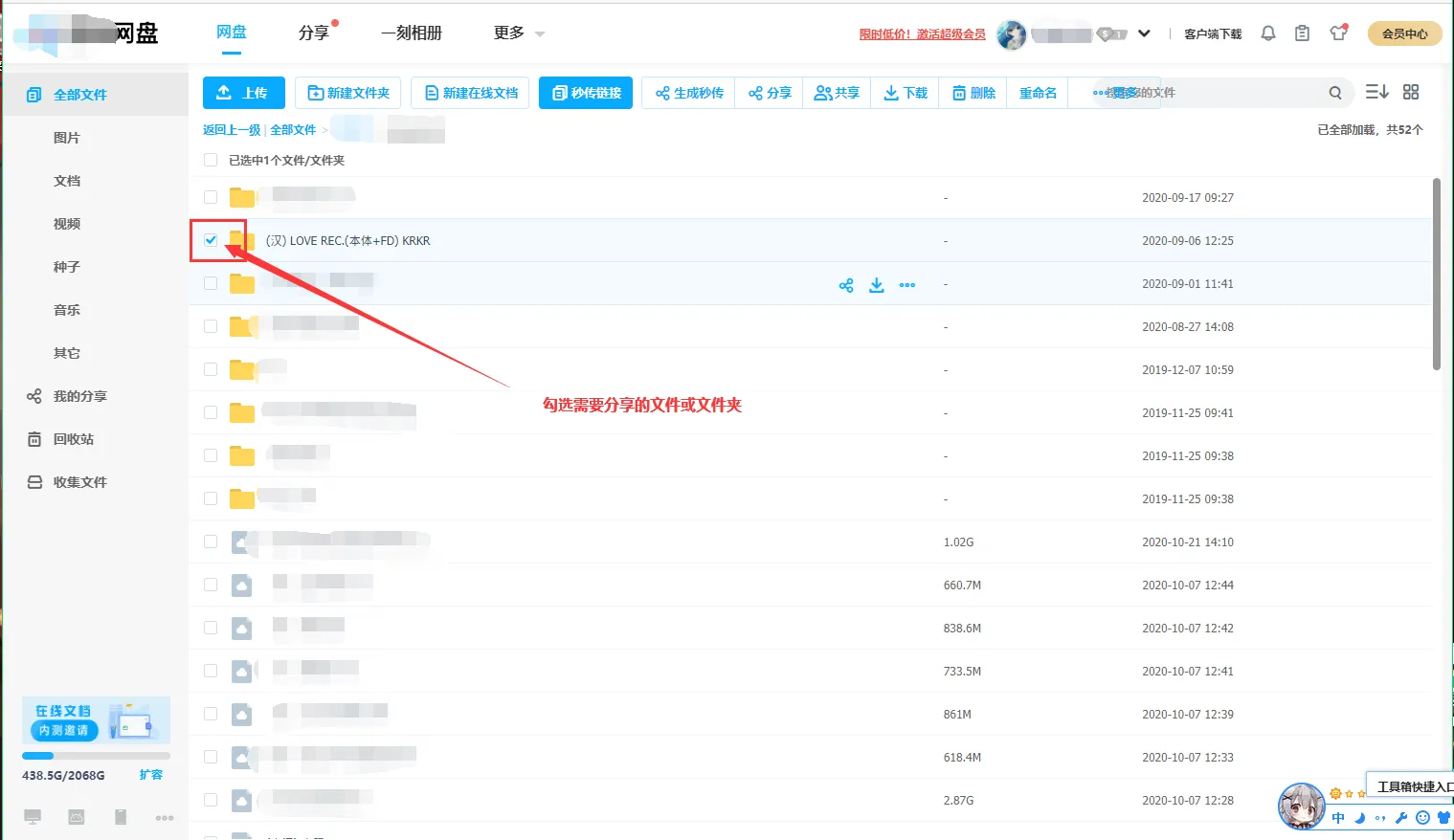The width and height of the screenshot is (1454, 840).
Task: Open the notification bell icon
Action: click(1267, 32)
